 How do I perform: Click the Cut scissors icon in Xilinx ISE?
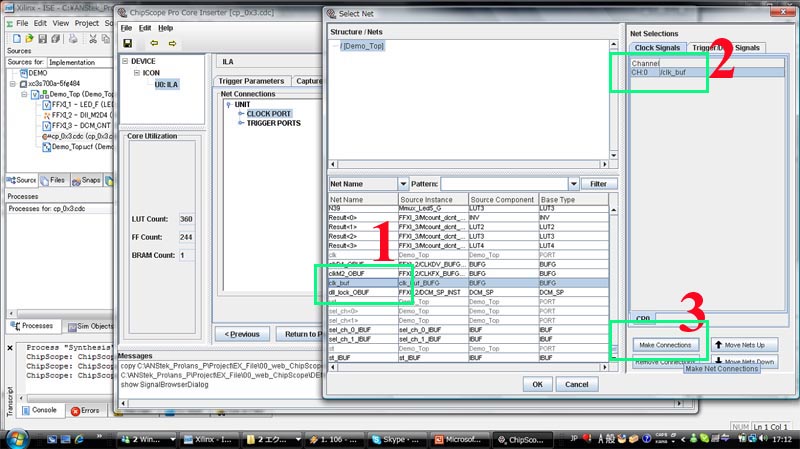(x=93, y=38)
